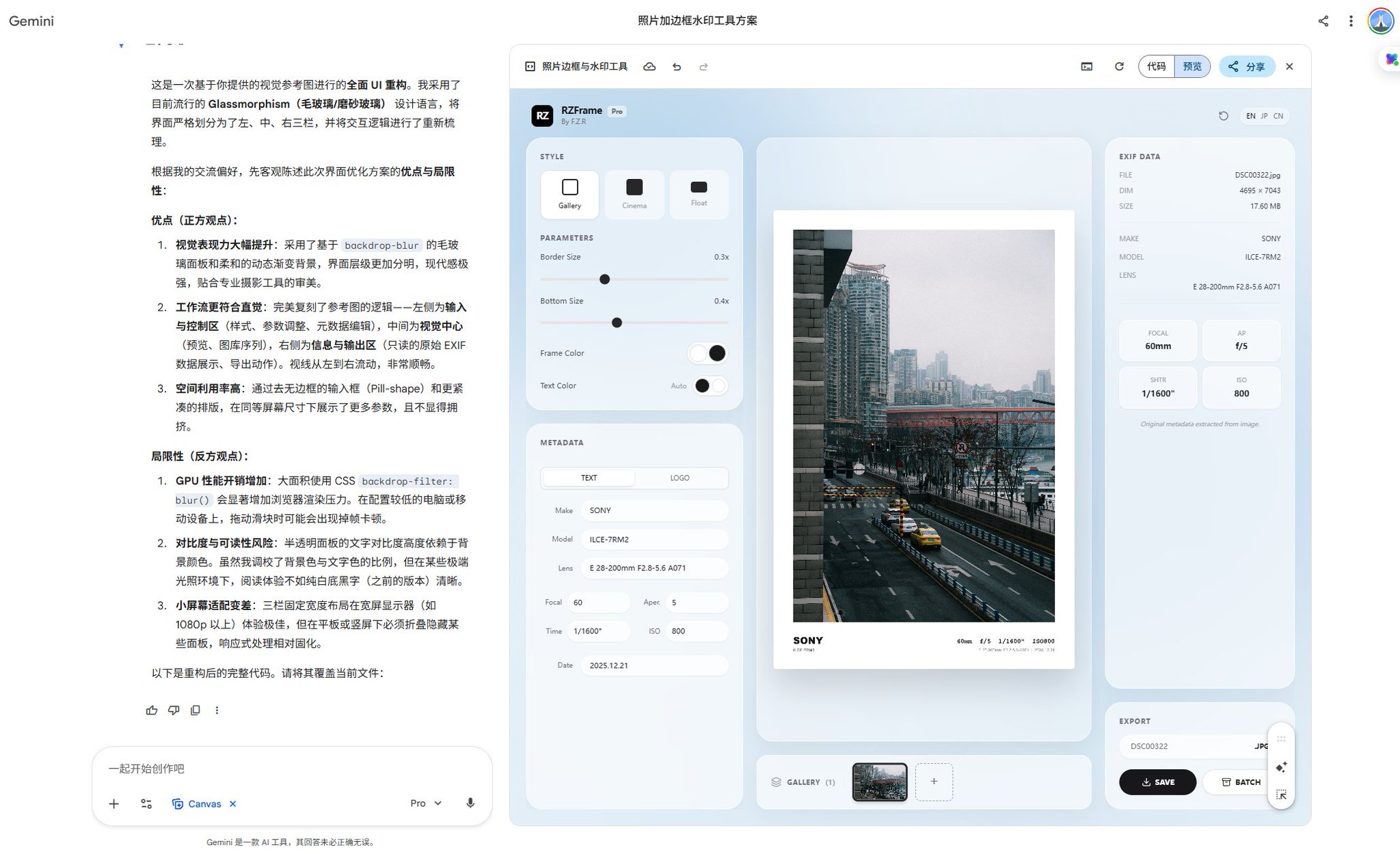Switch language to EN
The image size is (1400, 854).
point(1251,116)
